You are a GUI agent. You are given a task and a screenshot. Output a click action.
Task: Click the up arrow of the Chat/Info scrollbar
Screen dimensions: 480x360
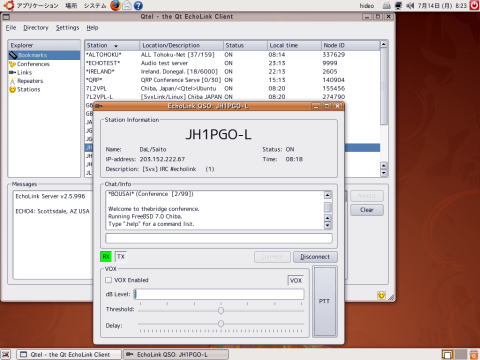pos(328,195)
